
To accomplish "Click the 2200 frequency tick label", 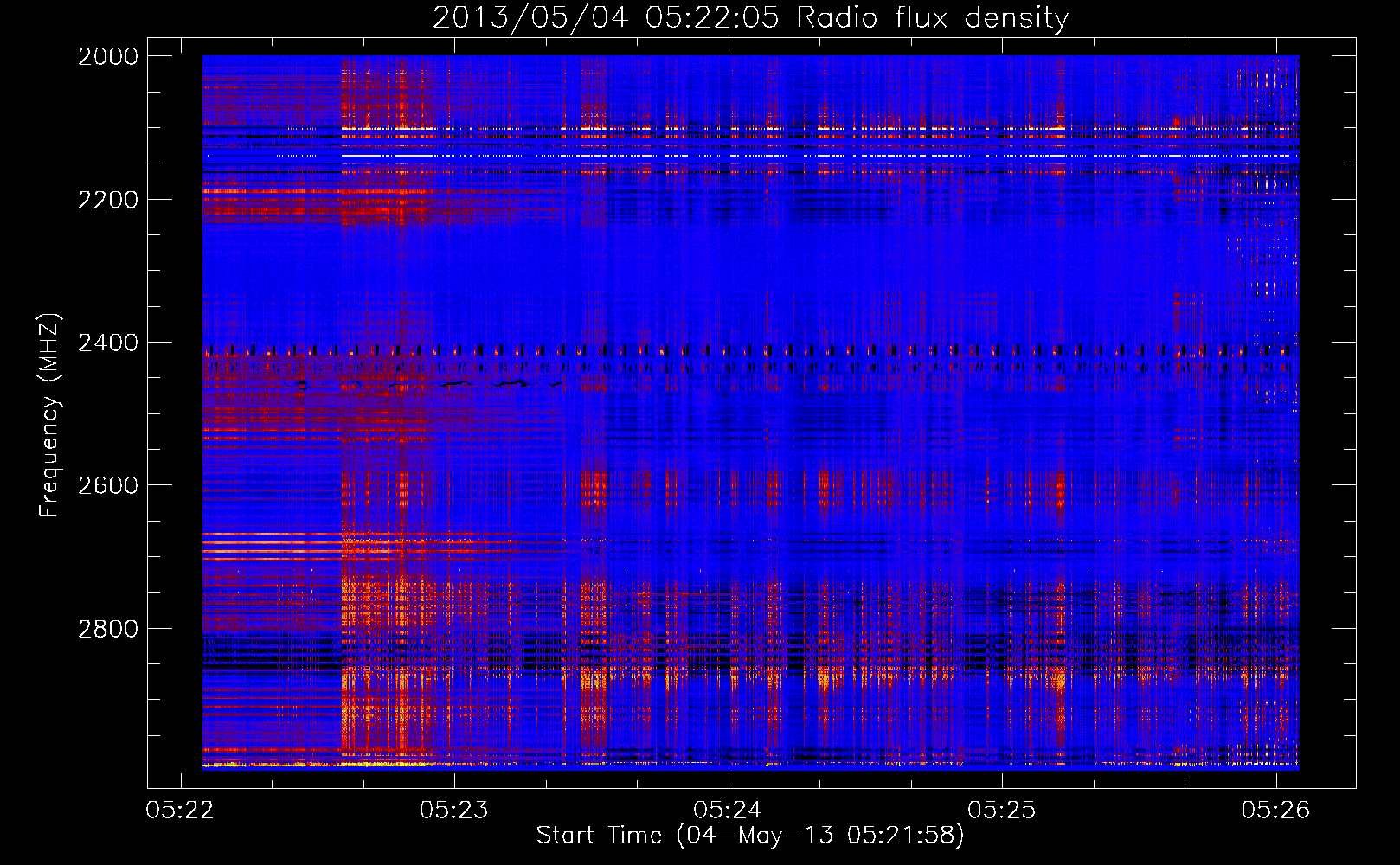I will click(108, 200).
